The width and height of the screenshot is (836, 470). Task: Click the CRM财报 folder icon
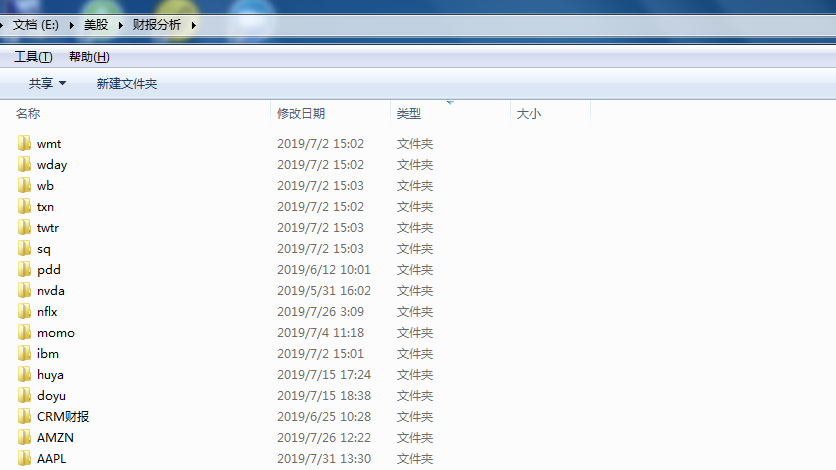(24, 416)
